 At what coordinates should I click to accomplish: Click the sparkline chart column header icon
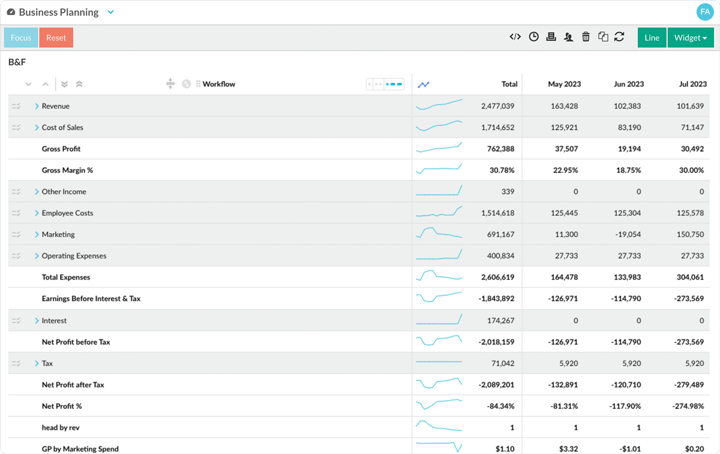point(423,84)
